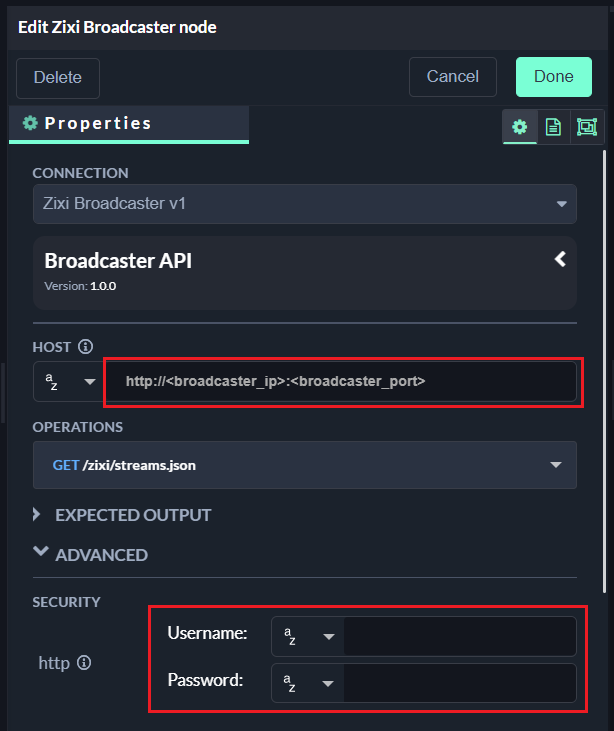Open the node description document icon
Screen dimensions: 614x731
pos(552,127)
